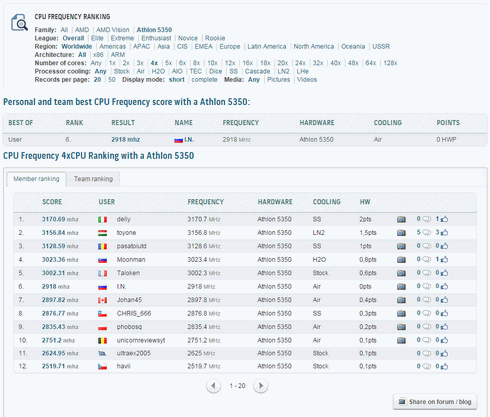Choose the Elite league filter
The image size is (490, 417).
click(x=97, y=38)
